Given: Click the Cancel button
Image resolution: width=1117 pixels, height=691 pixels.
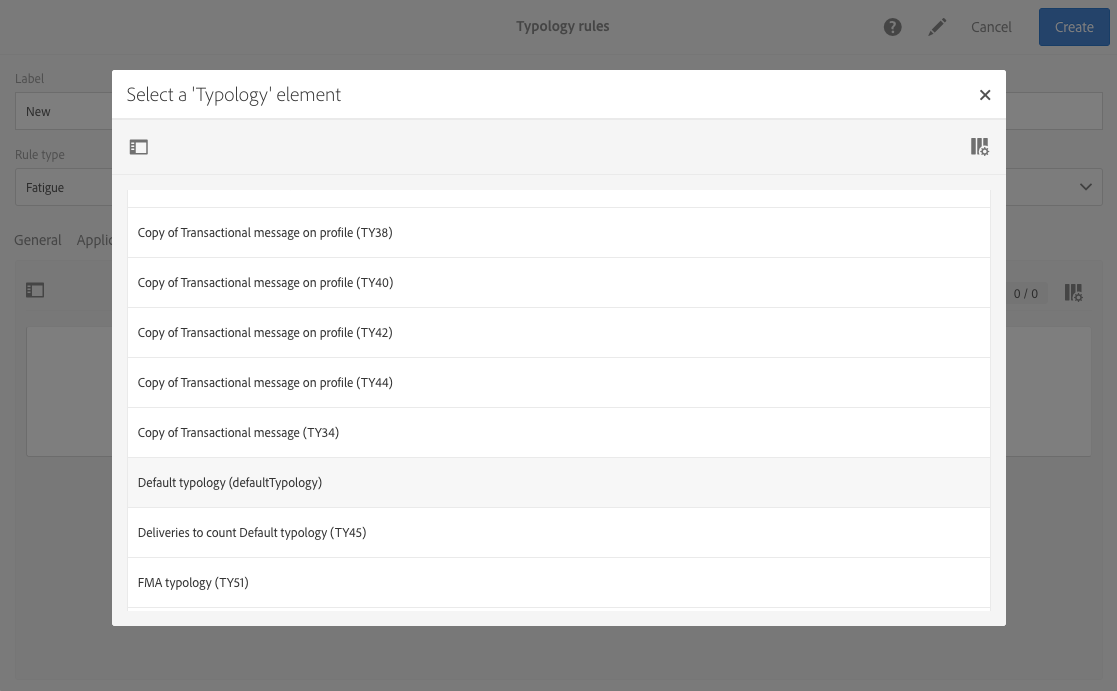Looking at the screenshot, I should pos(991,27).
